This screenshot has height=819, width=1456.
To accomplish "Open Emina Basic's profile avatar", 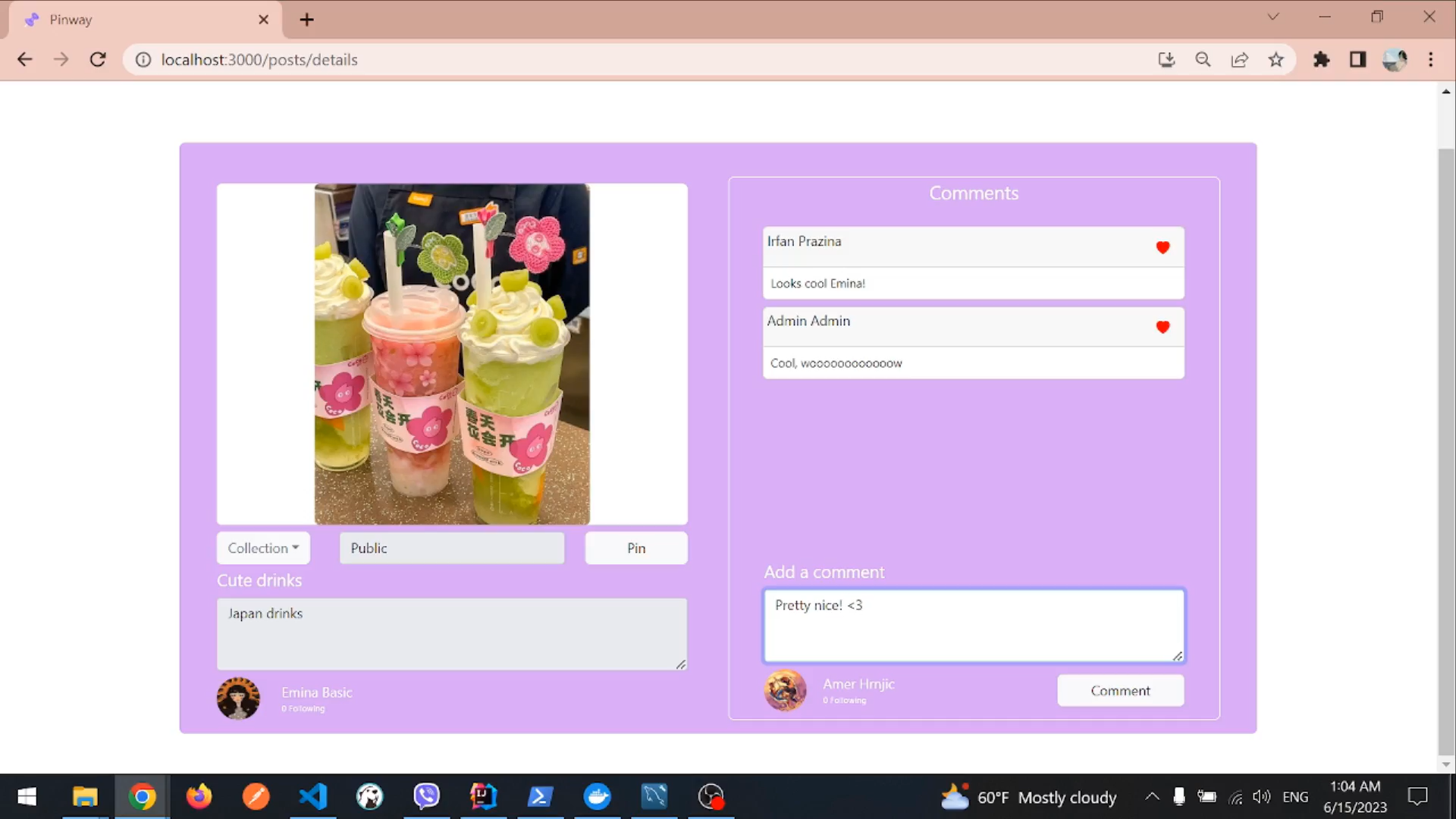I will click(x=238, y=698).
